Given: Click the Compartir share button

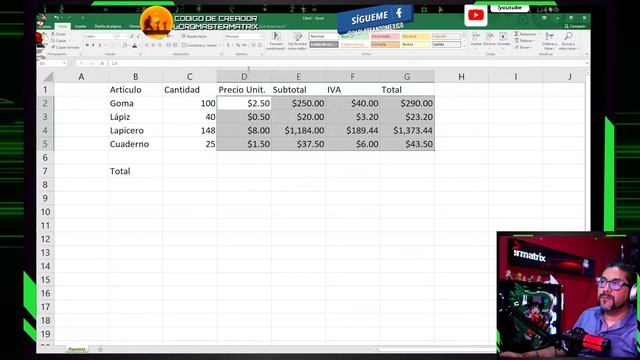Looking at the screenshot, I should coord(576,27).
